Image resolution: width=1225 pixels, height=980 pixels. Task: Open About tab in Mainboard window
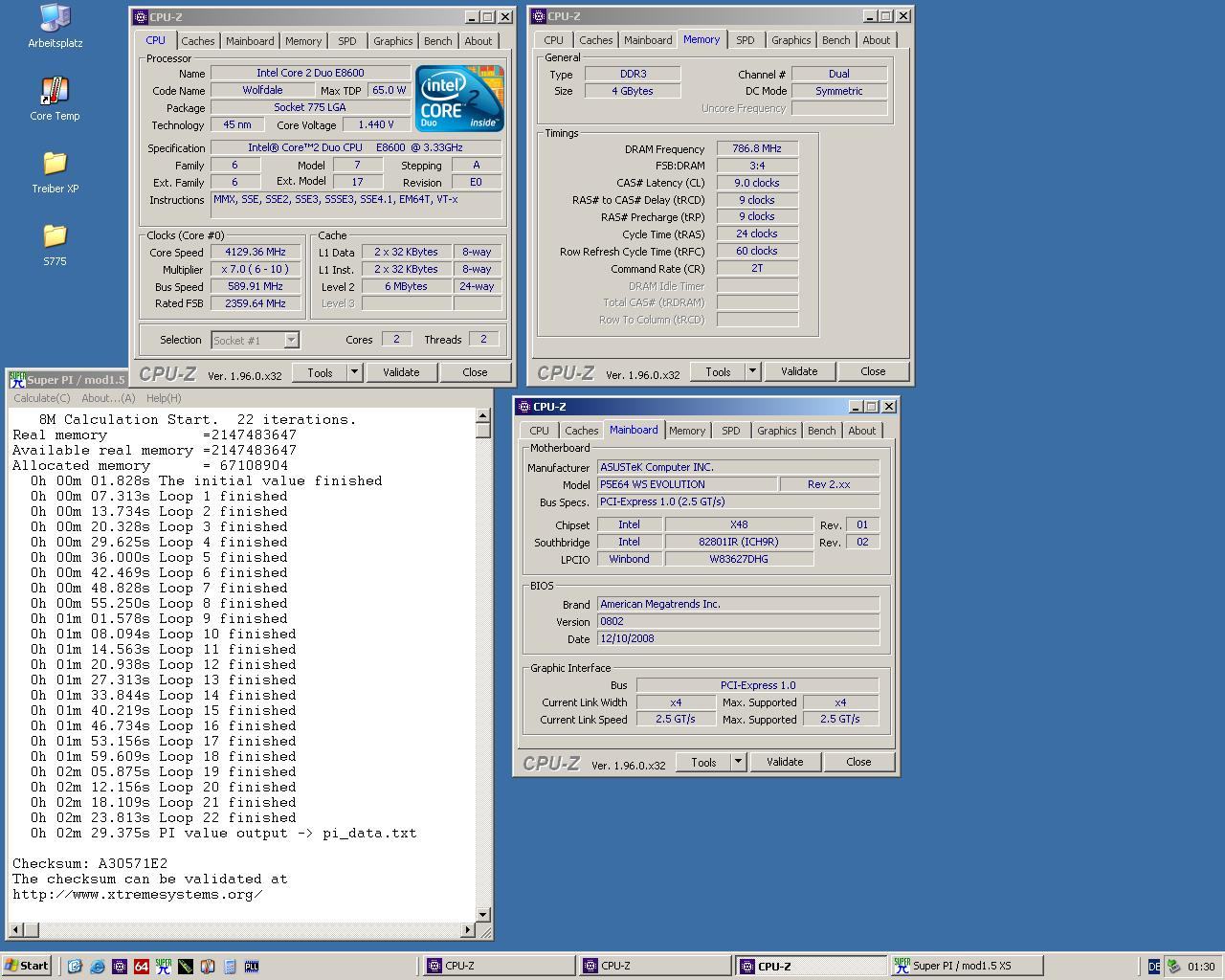pos(862,431)
